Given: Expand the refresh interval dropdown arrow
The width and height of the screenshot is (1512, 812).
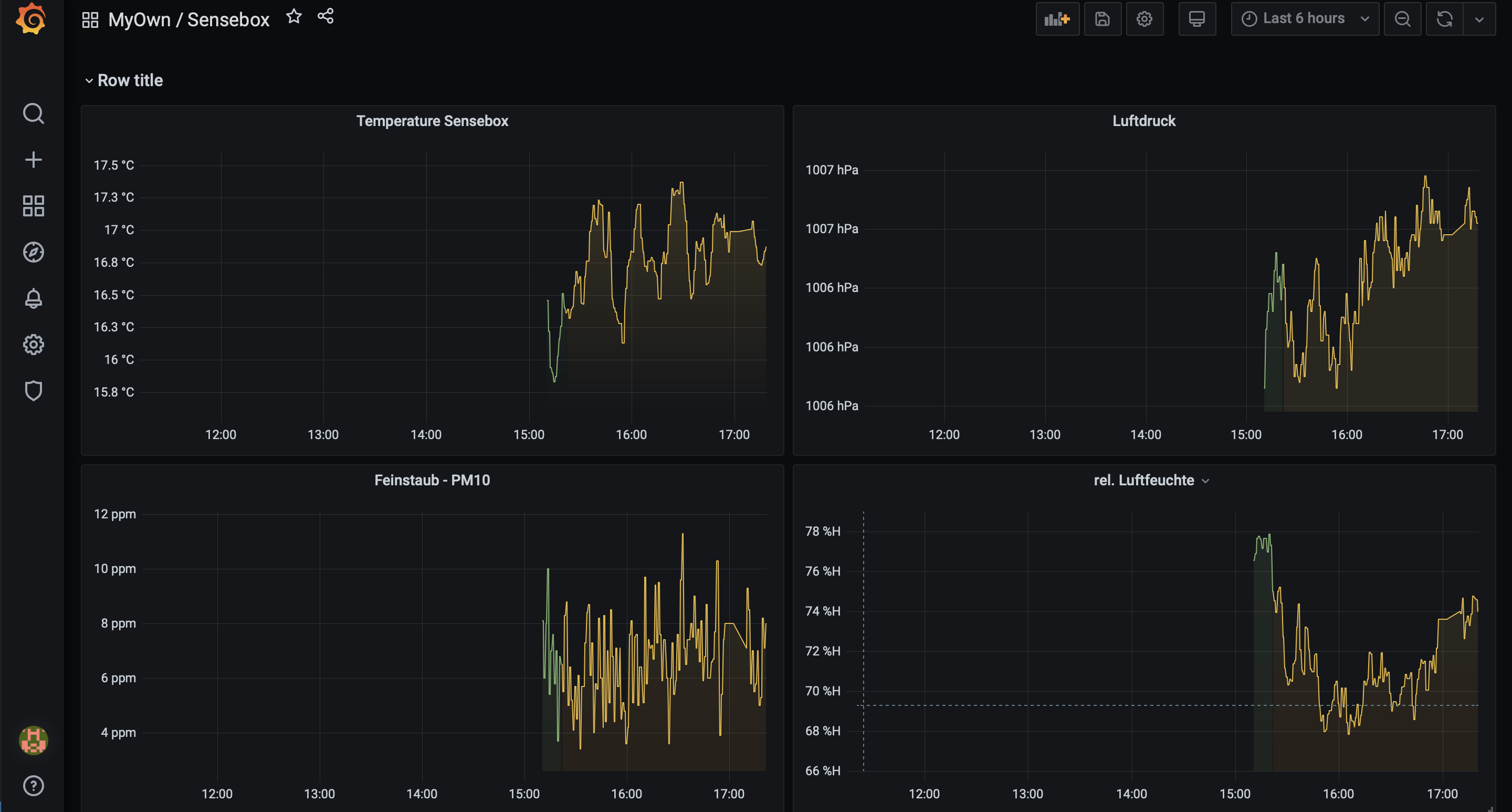Looking at the screenshot, I should pyautogui.click(x=1479, y=19).
